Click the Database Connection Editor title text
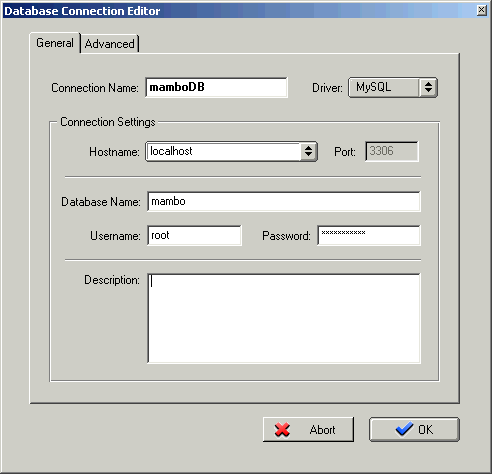Viewport: 492px width, 474px height. pos(82,11)
